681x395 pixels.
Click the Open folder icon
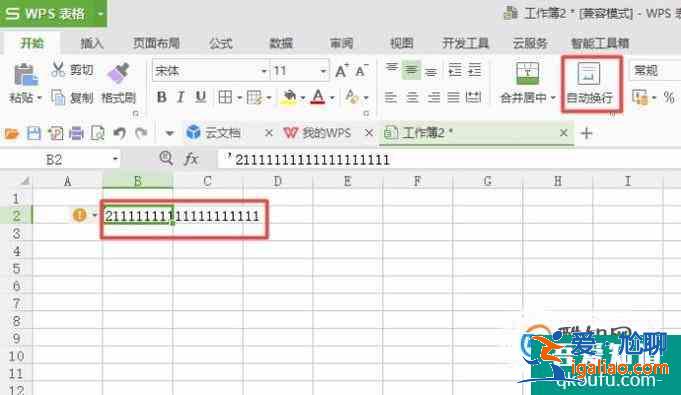(12, 133)
